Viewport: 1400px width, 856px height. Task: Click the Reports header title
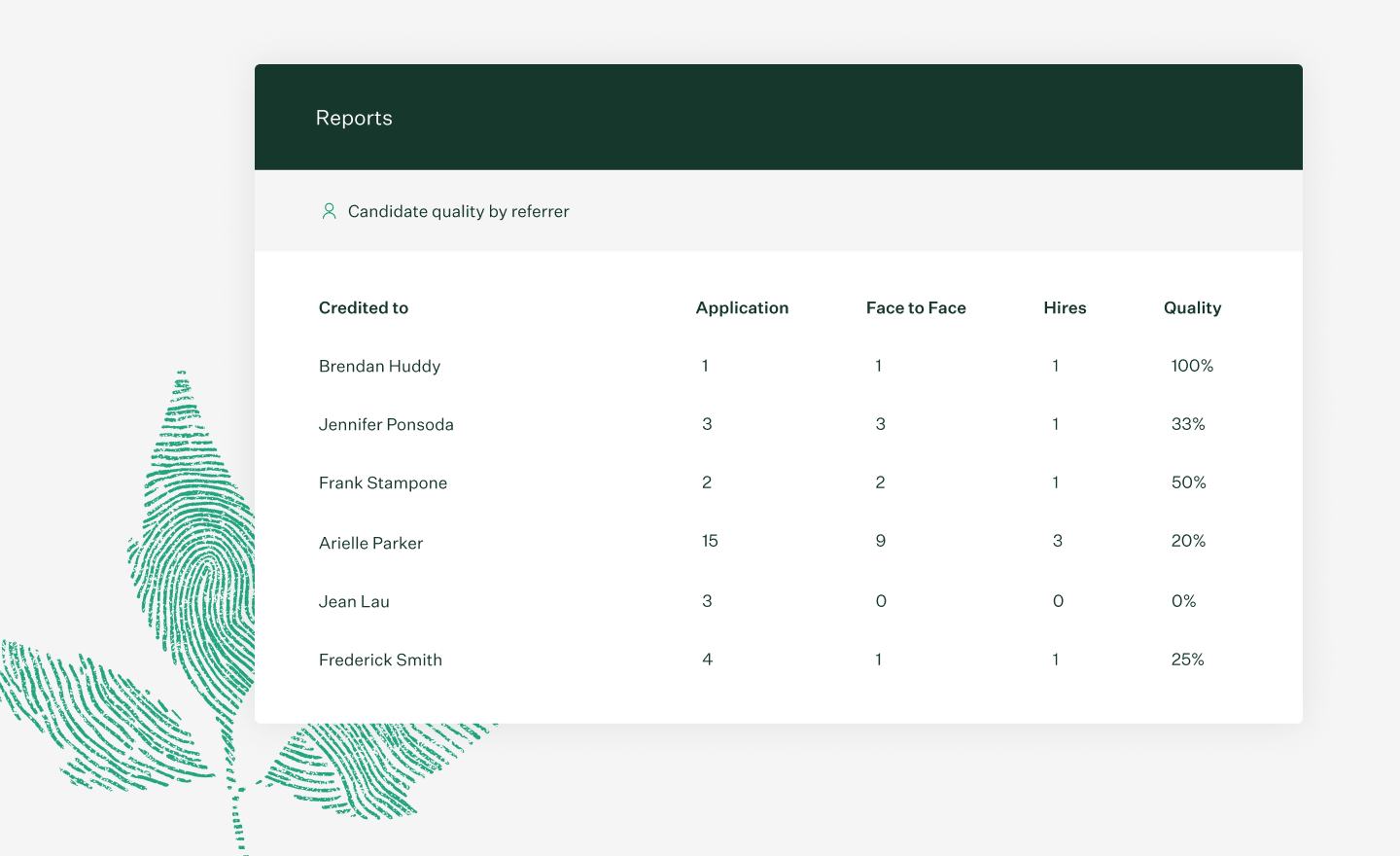[x=354, y=118]
